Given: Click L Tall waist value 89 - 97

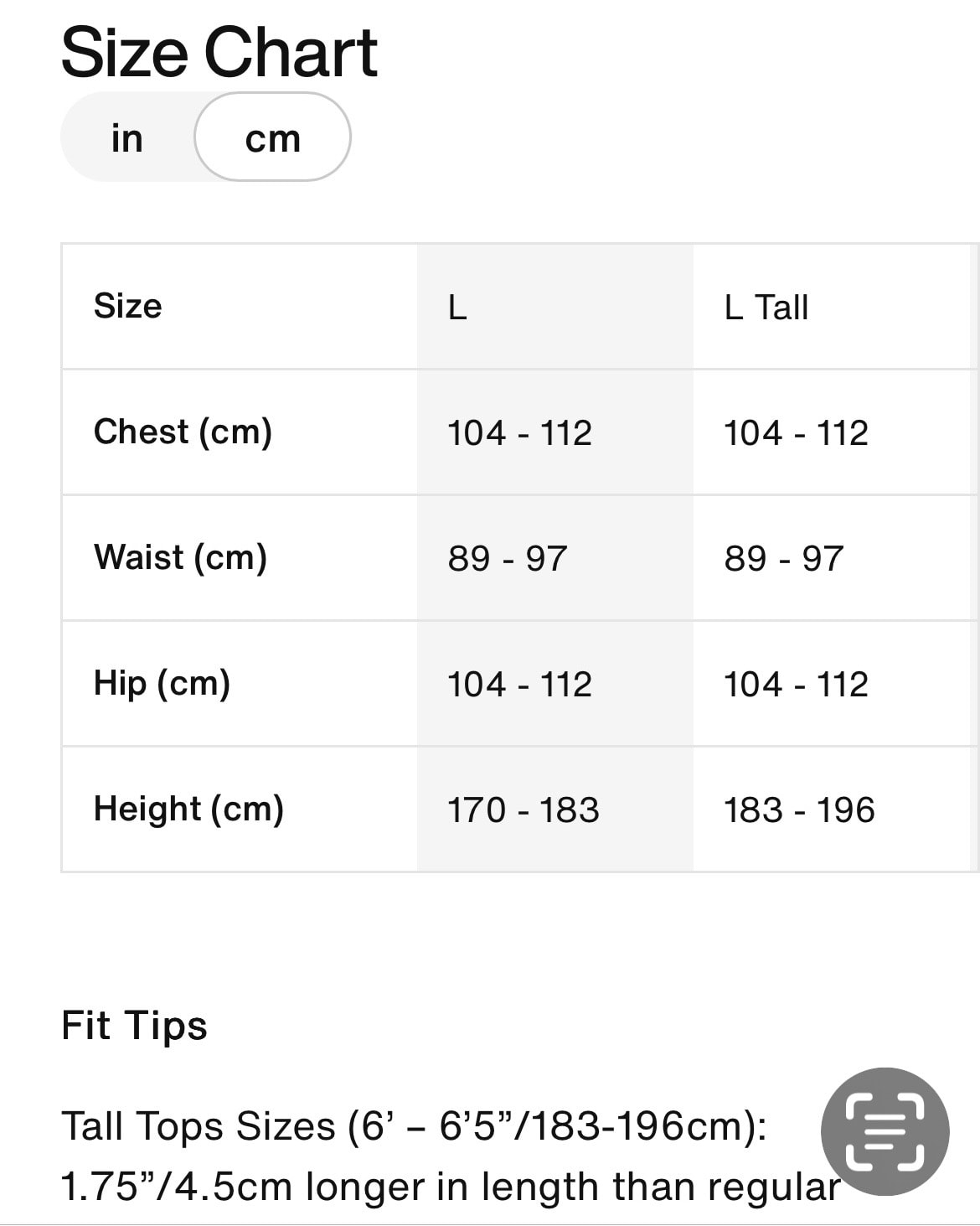Looking at the screenshot, I should (x=784, y=559).
